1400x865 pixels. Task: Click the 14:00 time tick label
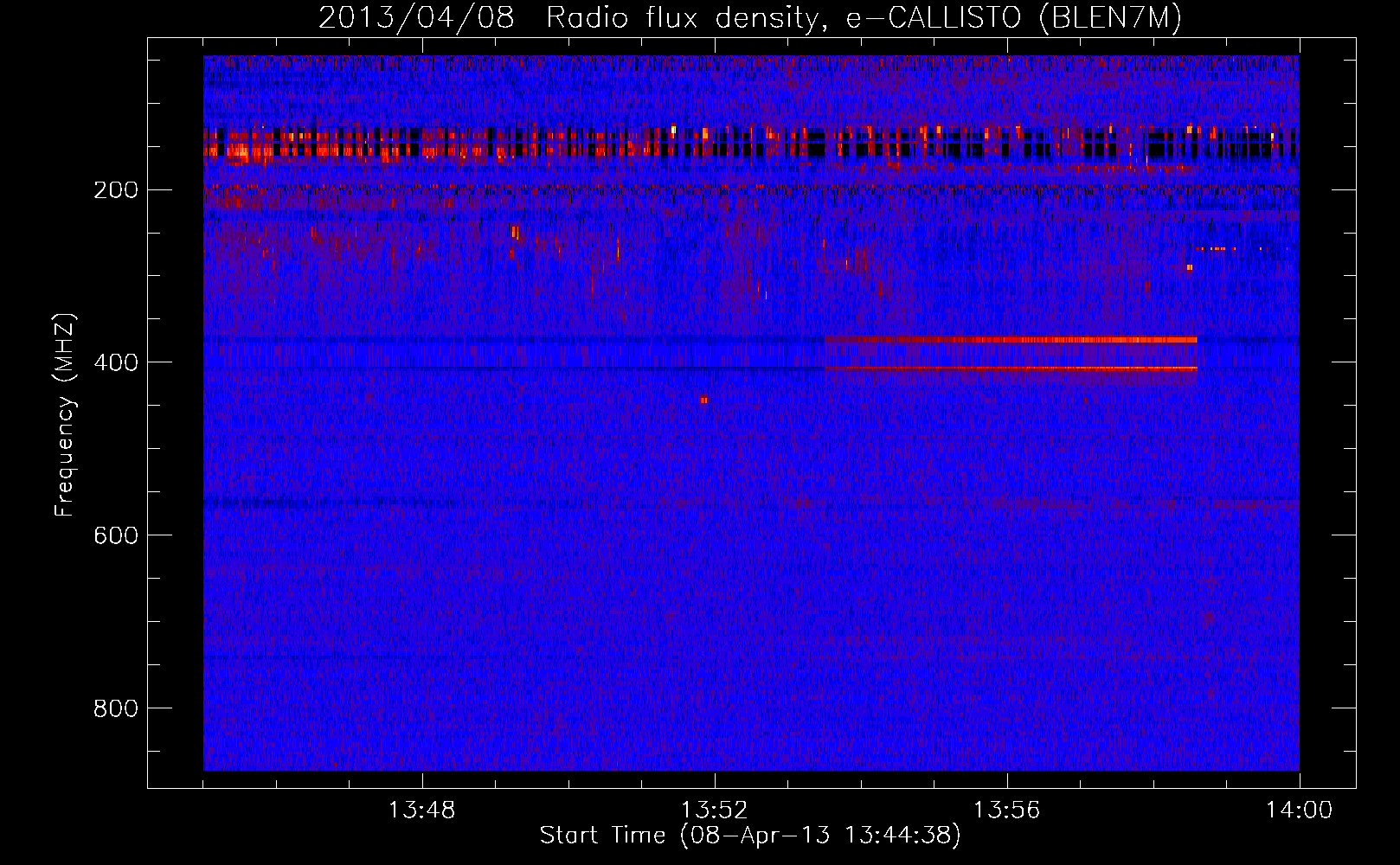[x=1299, y=811]
